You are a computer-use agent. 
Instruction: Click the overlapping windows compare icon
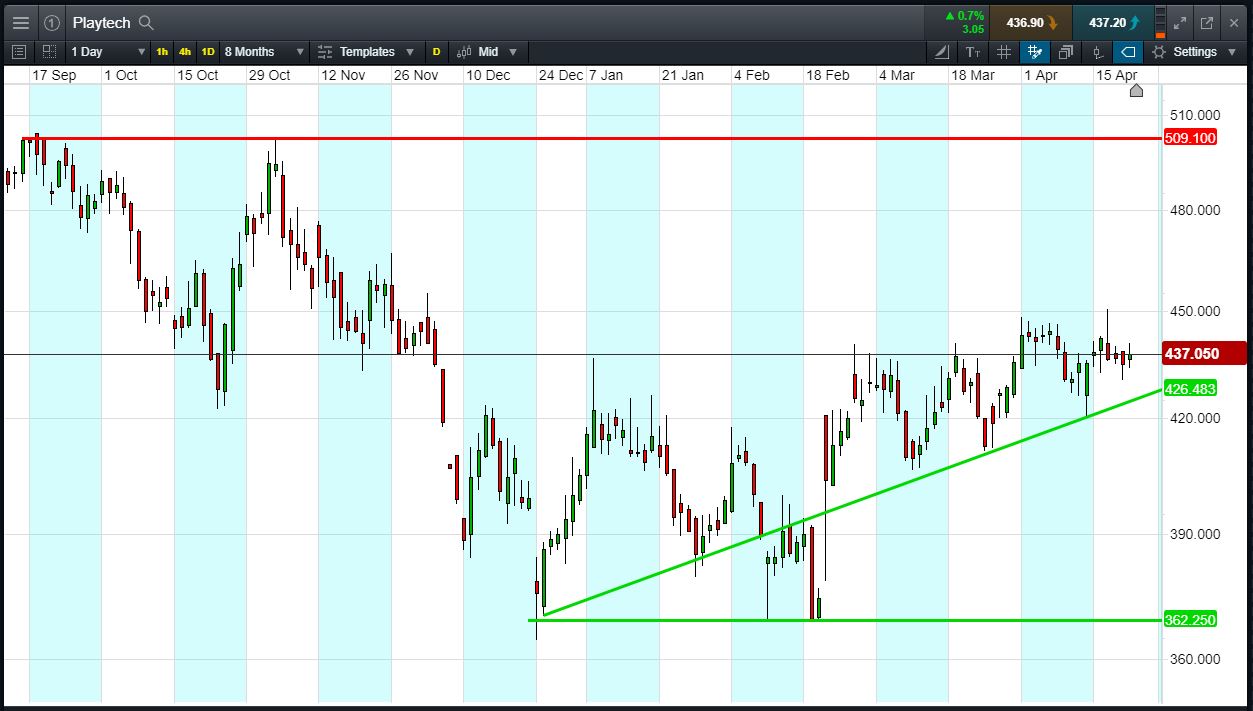1066,52
